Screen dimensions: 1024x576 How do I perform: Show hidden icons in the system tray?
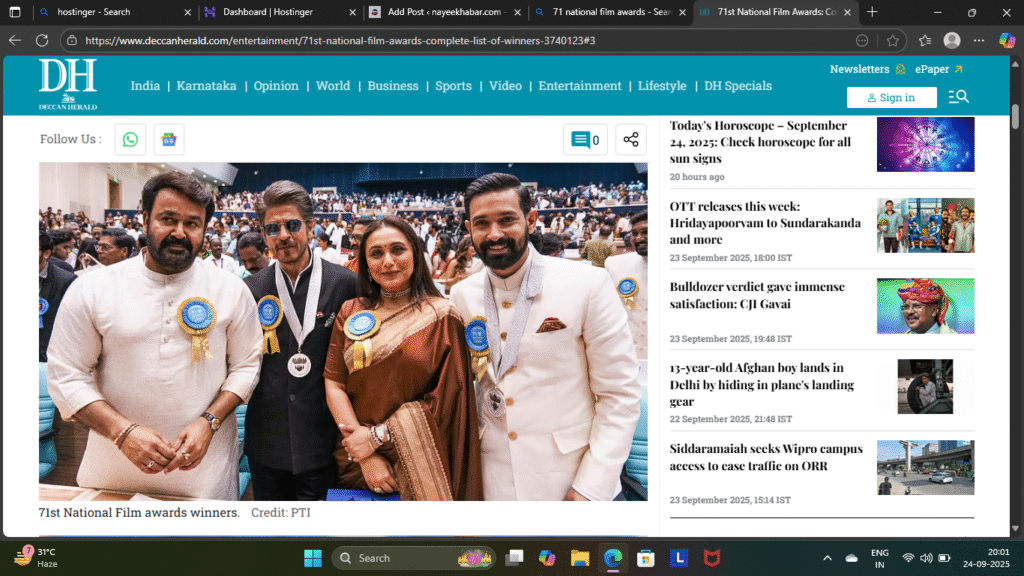827,557
